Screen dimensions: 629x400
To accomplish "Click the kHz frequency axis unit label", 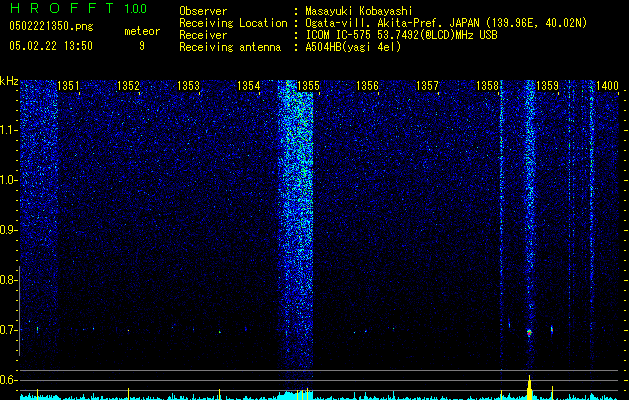I will pos(9,81).
